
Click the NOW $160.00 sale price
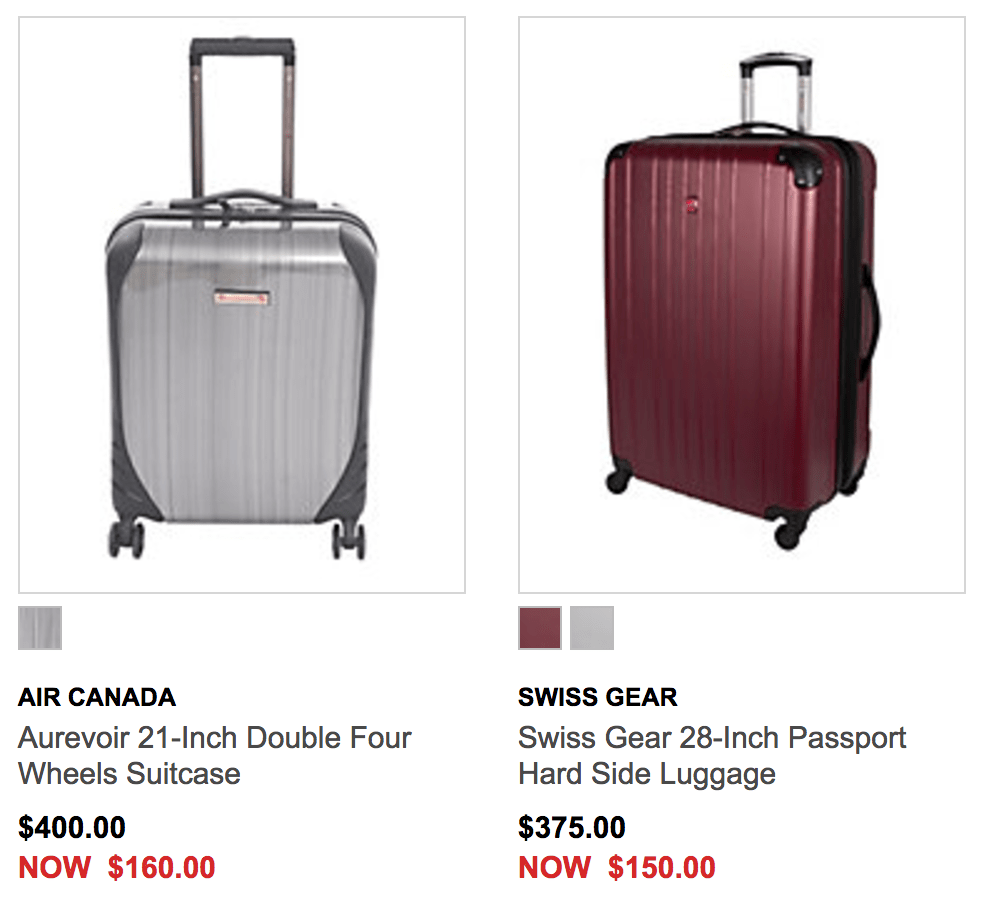(116, 867)
